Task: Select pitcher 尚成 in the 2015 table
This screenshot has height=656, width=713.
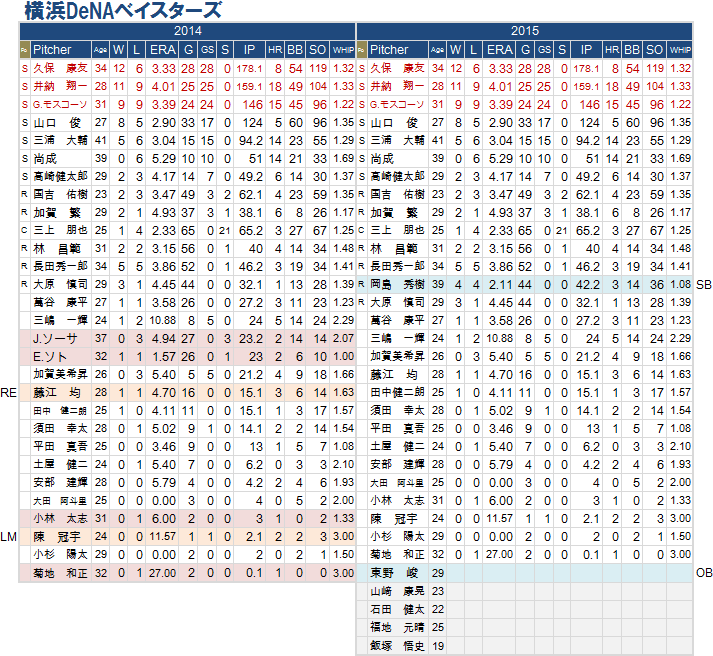Action: click(382, 159)
